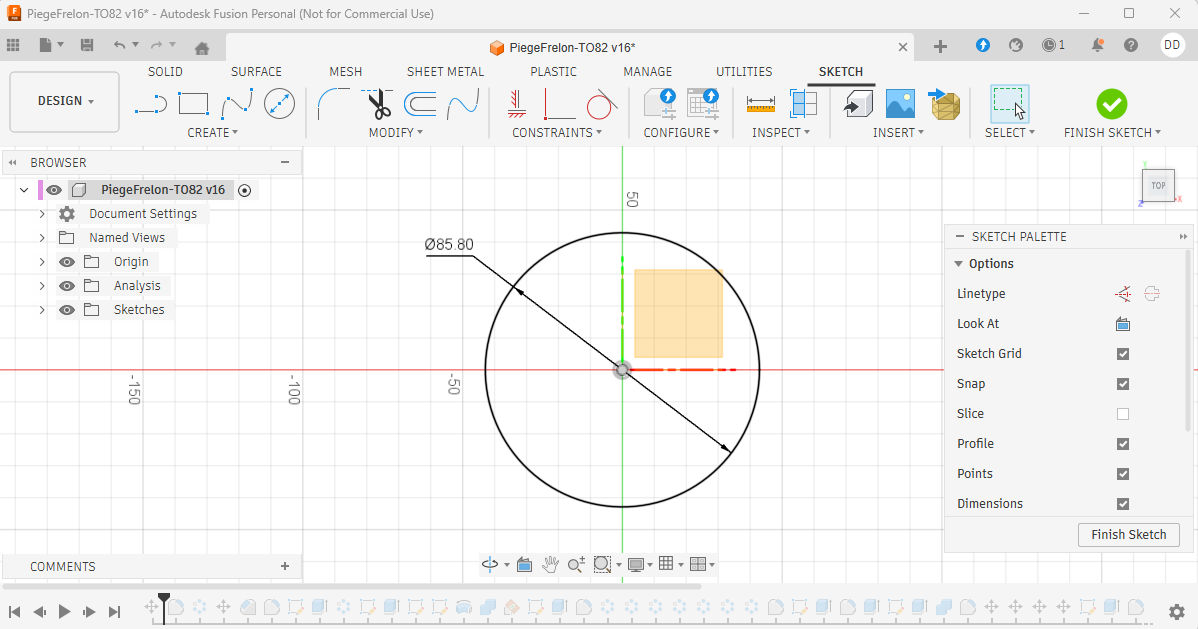Select the 2-Point Rectangle tool

[x=193, y=103]
